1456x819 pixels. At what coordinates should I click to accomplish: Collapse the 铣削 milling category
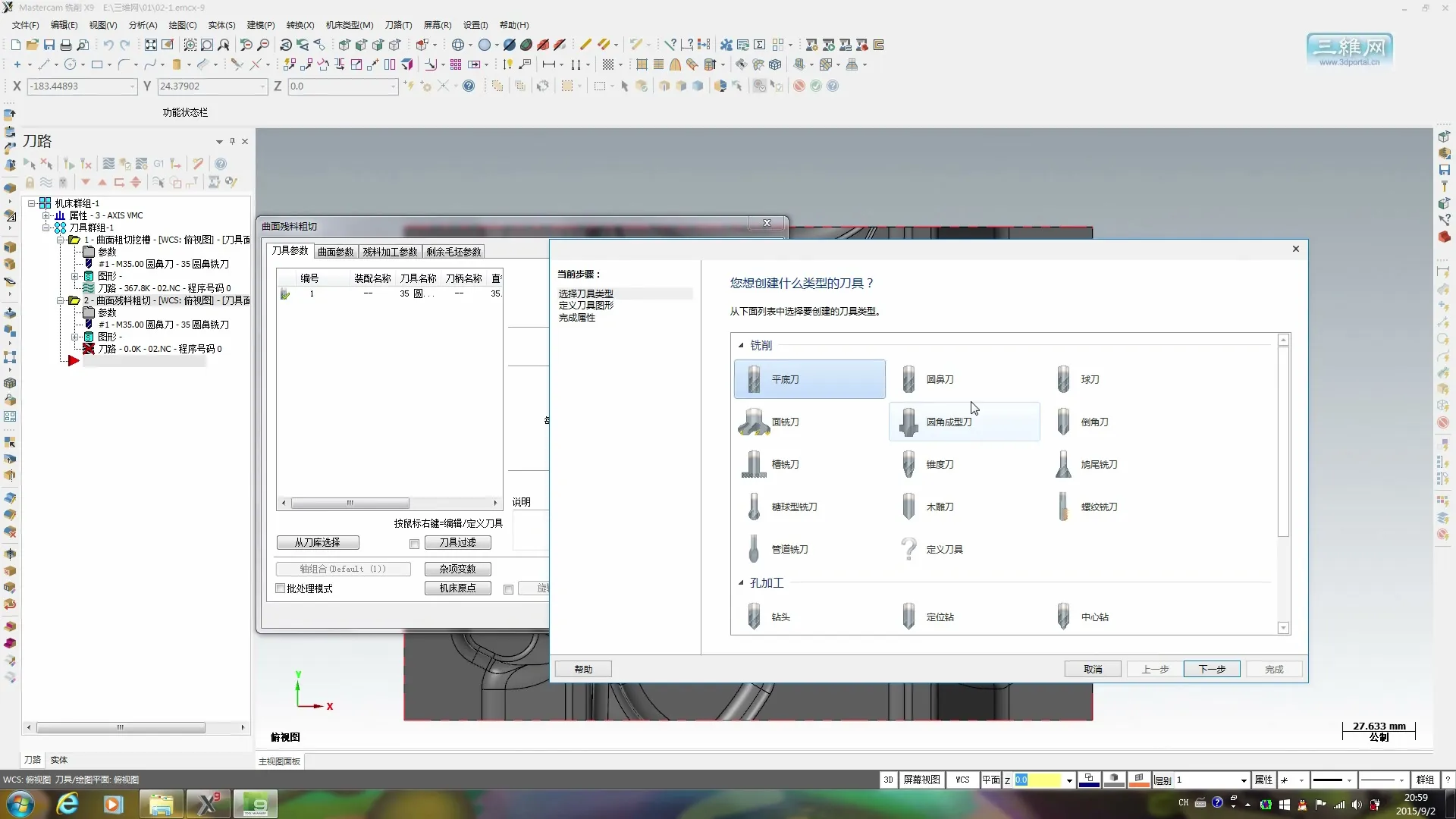[x=741, y=346]
